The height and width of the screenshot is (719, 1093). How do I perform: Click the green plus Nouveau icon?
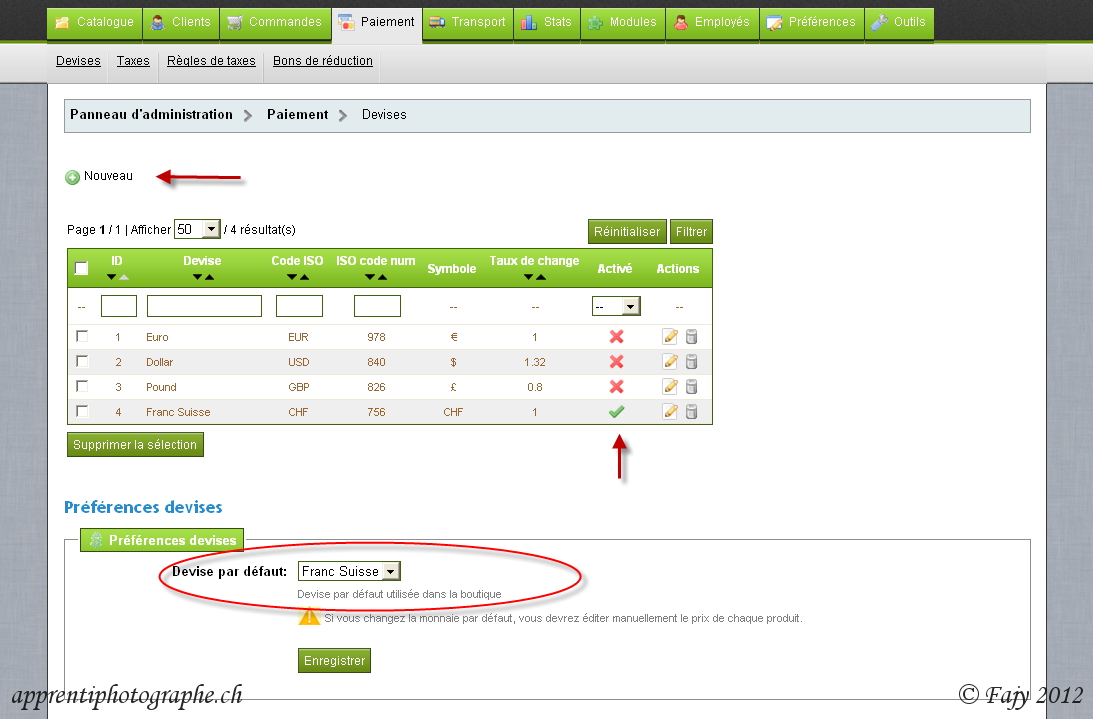click(72, 177)
